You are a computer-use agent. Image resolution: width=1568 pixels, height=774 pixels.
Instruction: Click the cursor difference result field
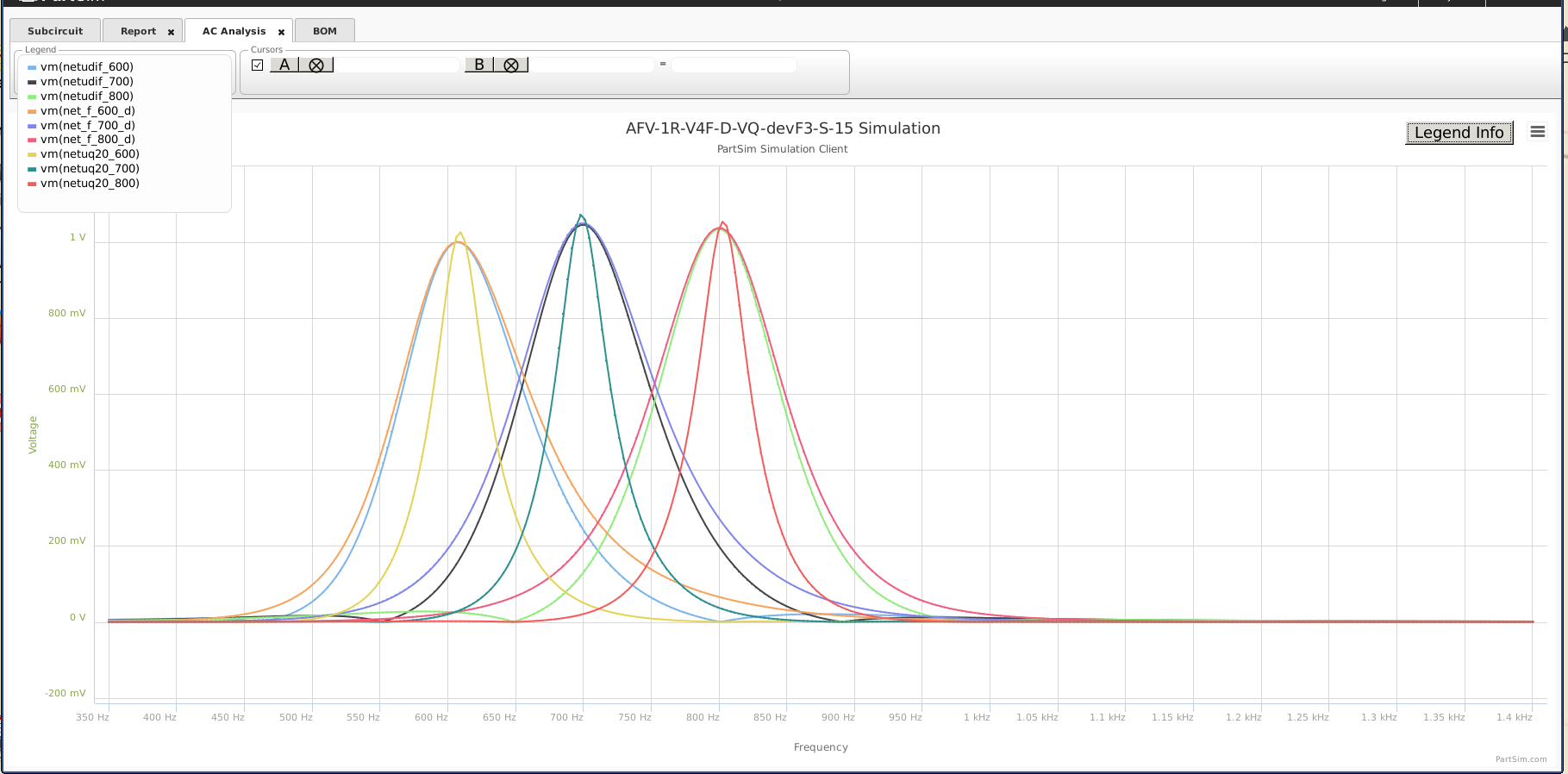(x=734, y=66)
